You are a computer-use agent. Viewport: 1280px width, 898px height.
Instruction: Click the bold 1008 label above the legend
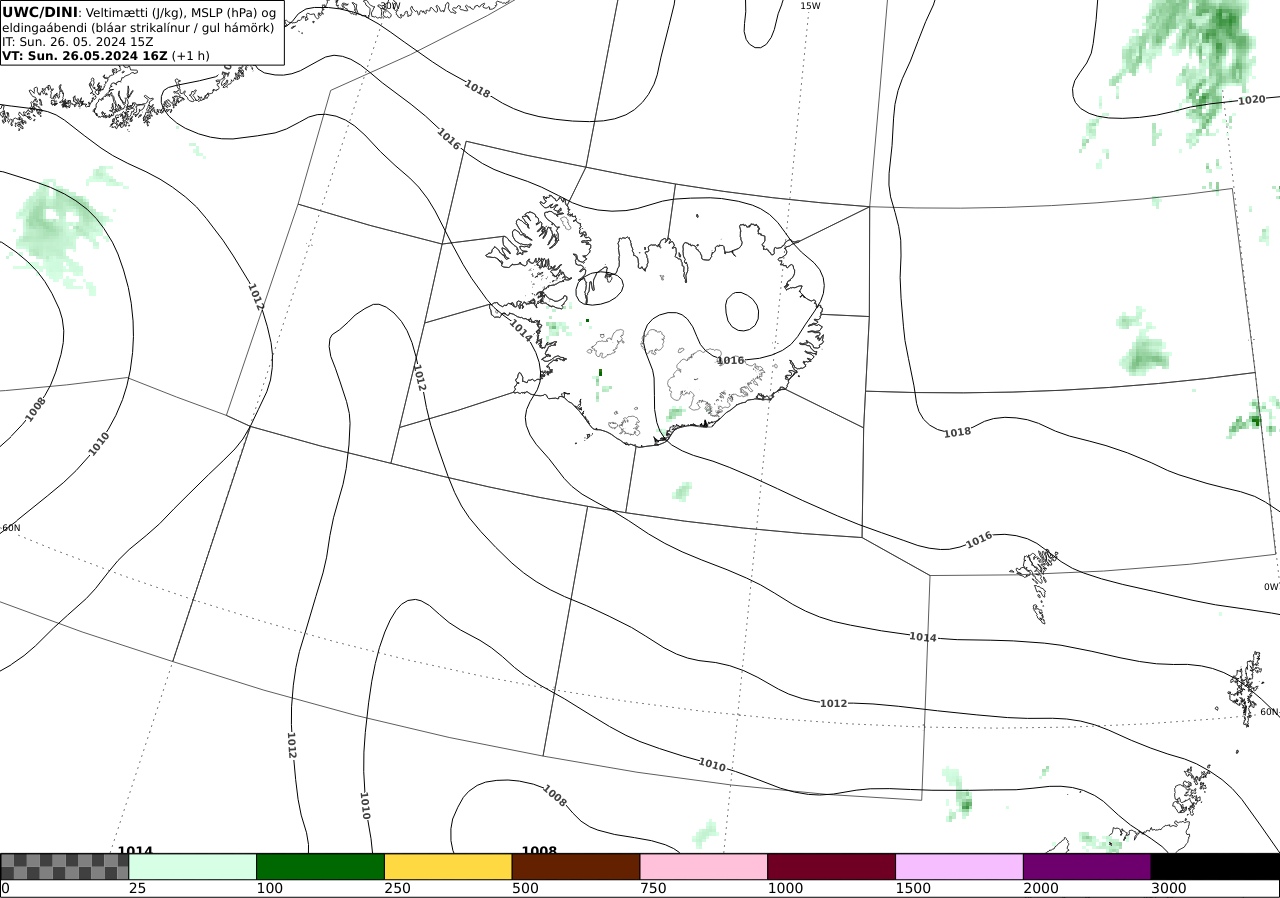(539, 851)
